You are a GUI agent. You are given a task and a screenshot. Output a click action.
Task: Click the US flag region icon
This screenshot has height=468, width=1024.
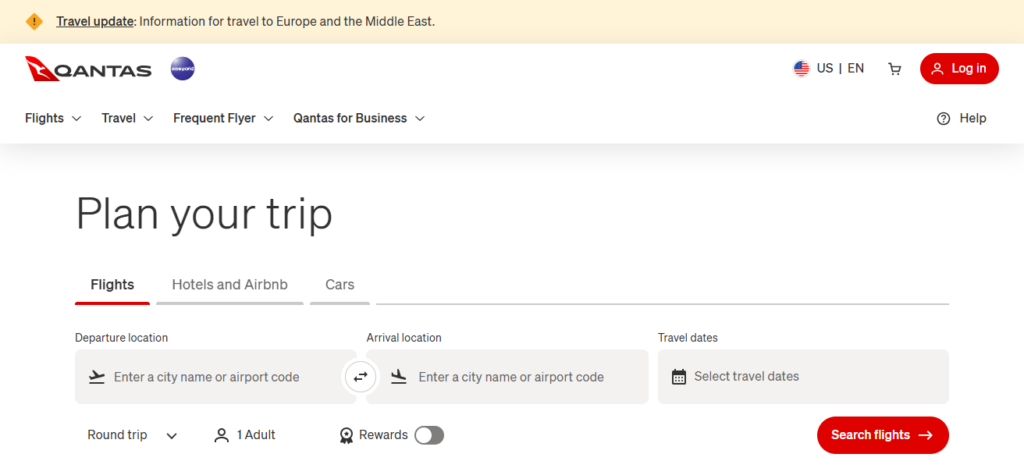click(x=801, y=69)
